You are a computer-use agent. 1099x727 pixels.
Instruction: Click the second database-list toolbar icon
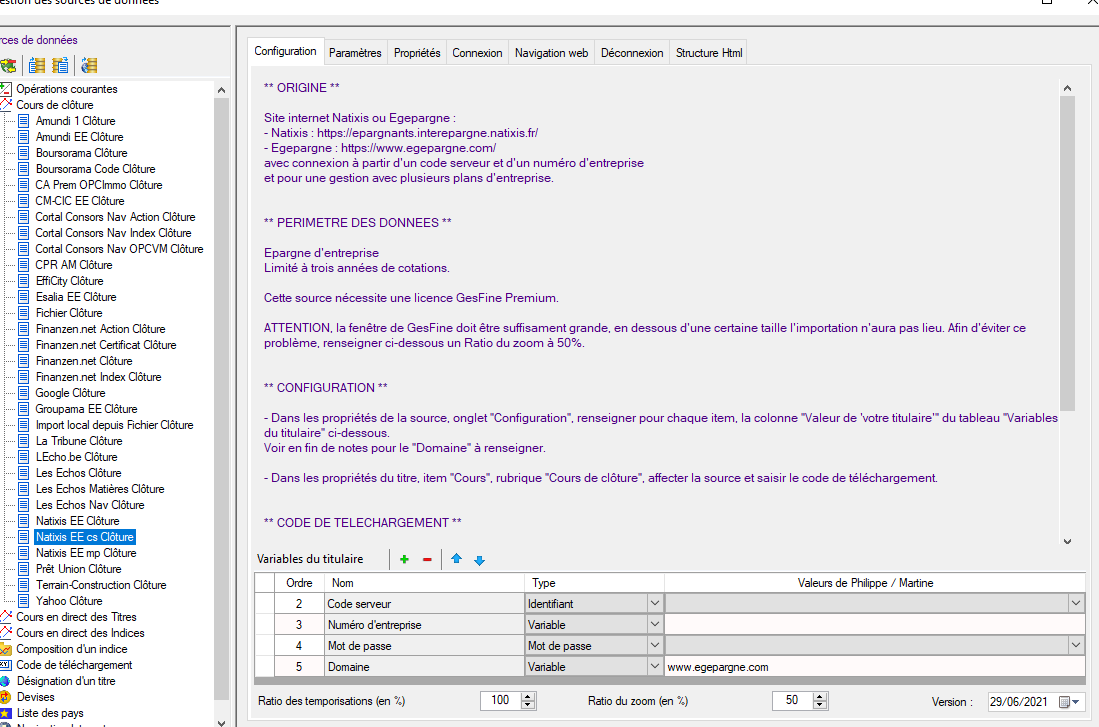point(61,66)
